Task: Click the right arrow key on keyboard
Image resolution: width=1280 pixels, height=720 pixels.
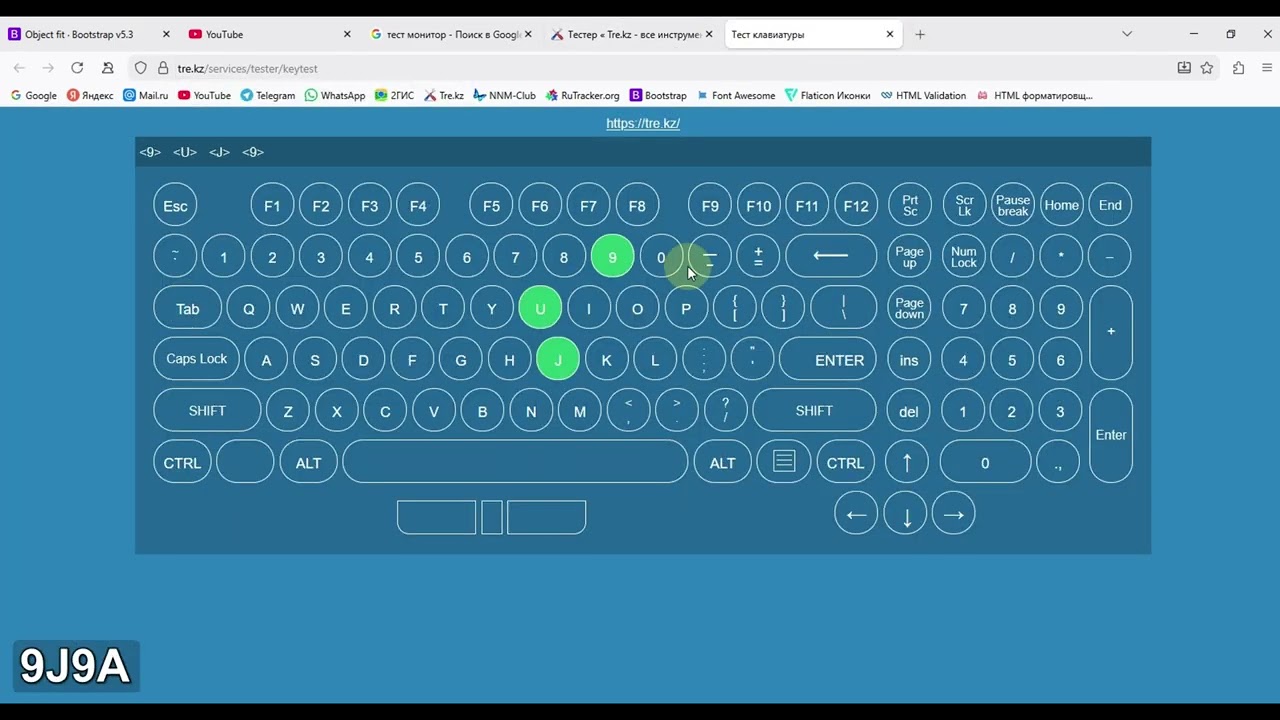Action: (x=953, y=514)
